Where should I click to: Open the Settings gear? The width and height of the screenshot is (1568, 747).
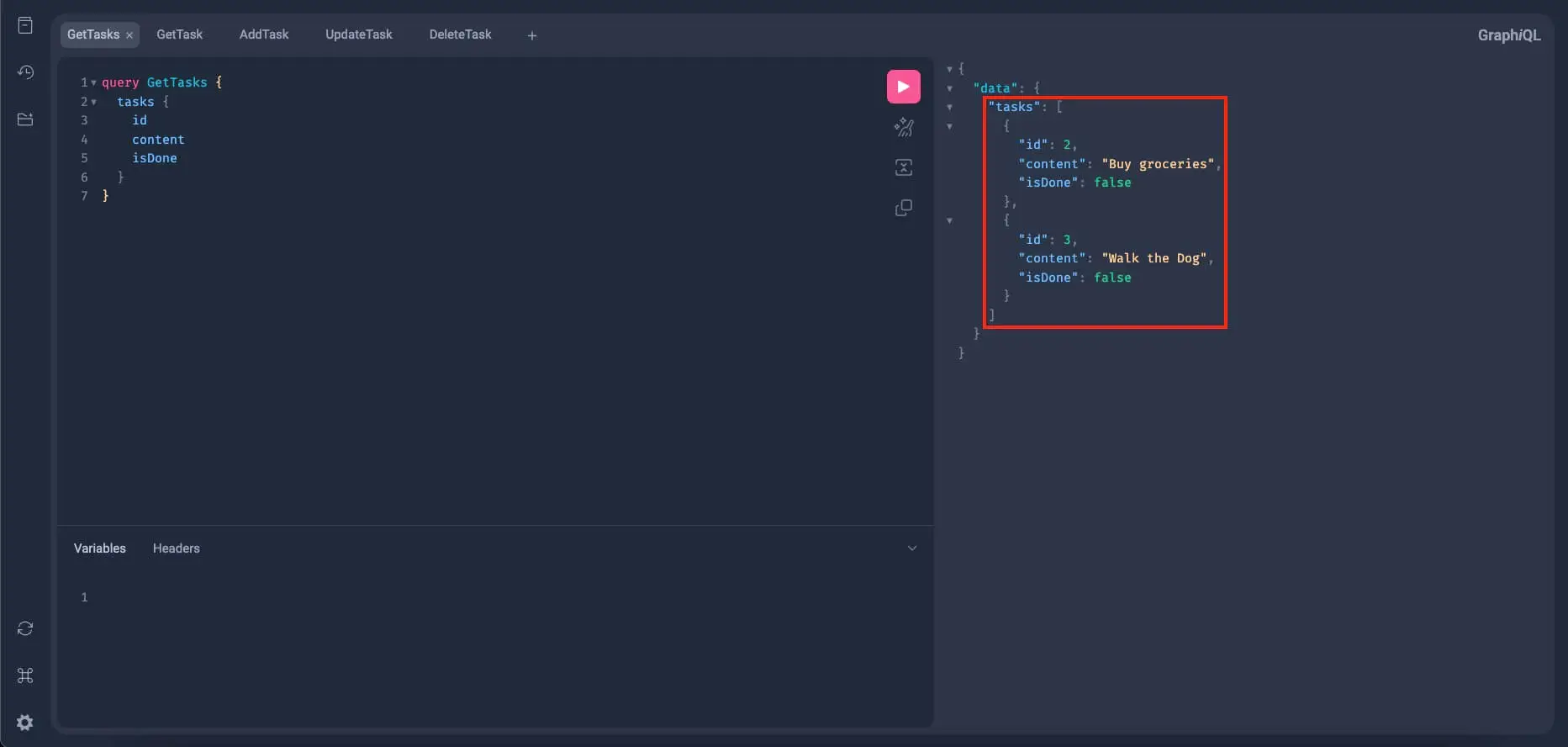(25, 723)
